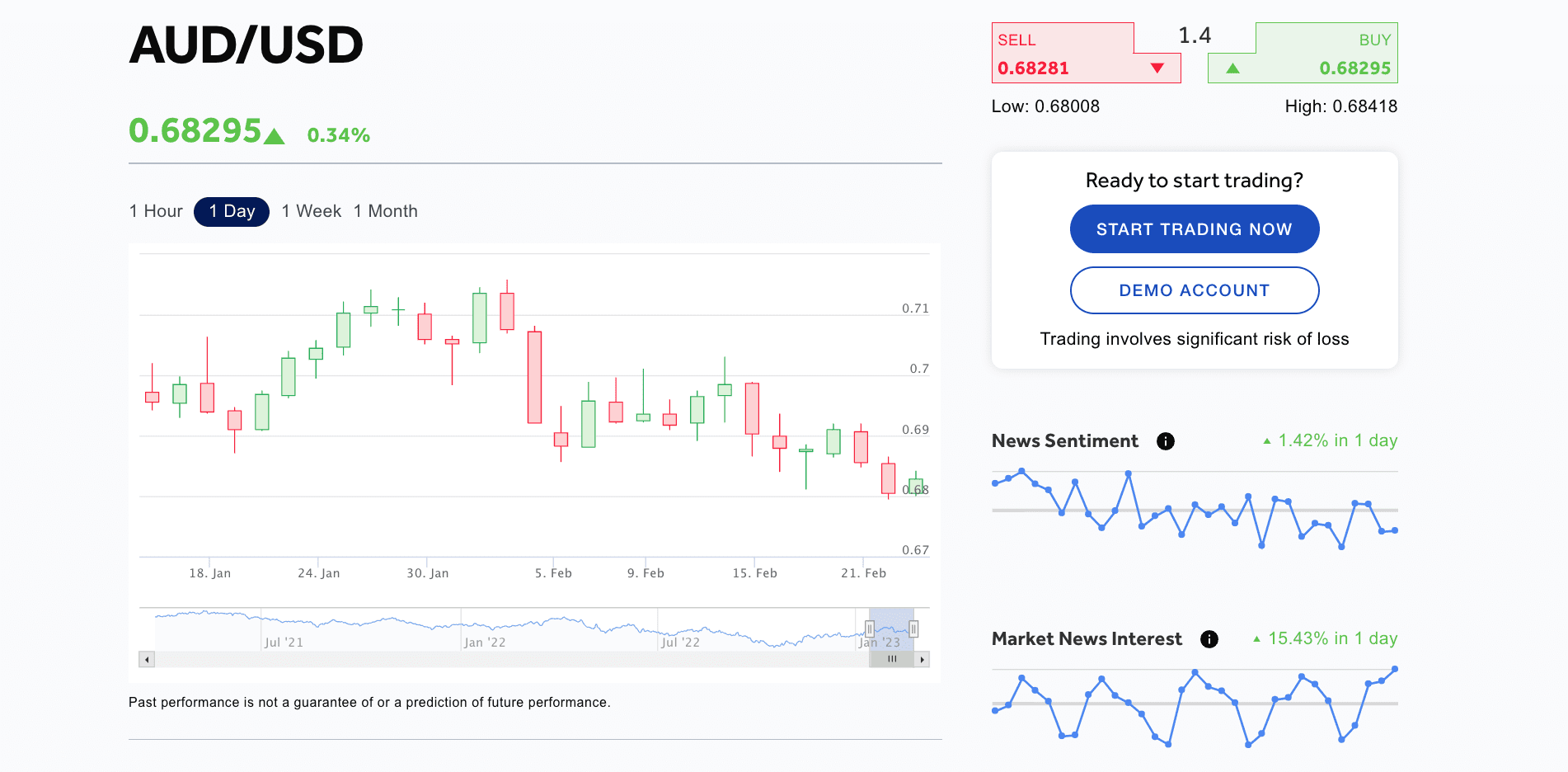Click the 1.4 spread value
Viewport: 1568px width, 772px height.
click(x=1195, y=35)
